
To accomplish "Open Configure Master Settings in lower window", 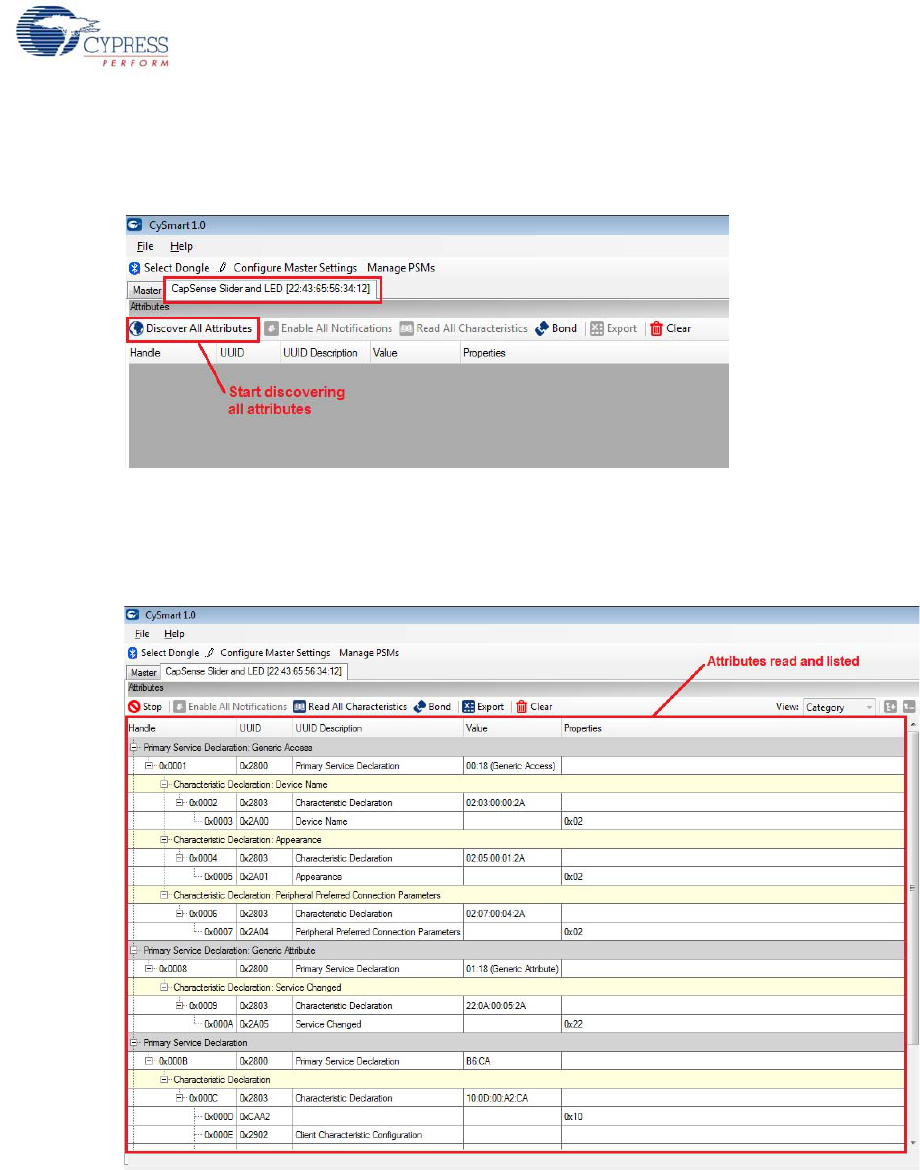I will click(x=268, y=653).
